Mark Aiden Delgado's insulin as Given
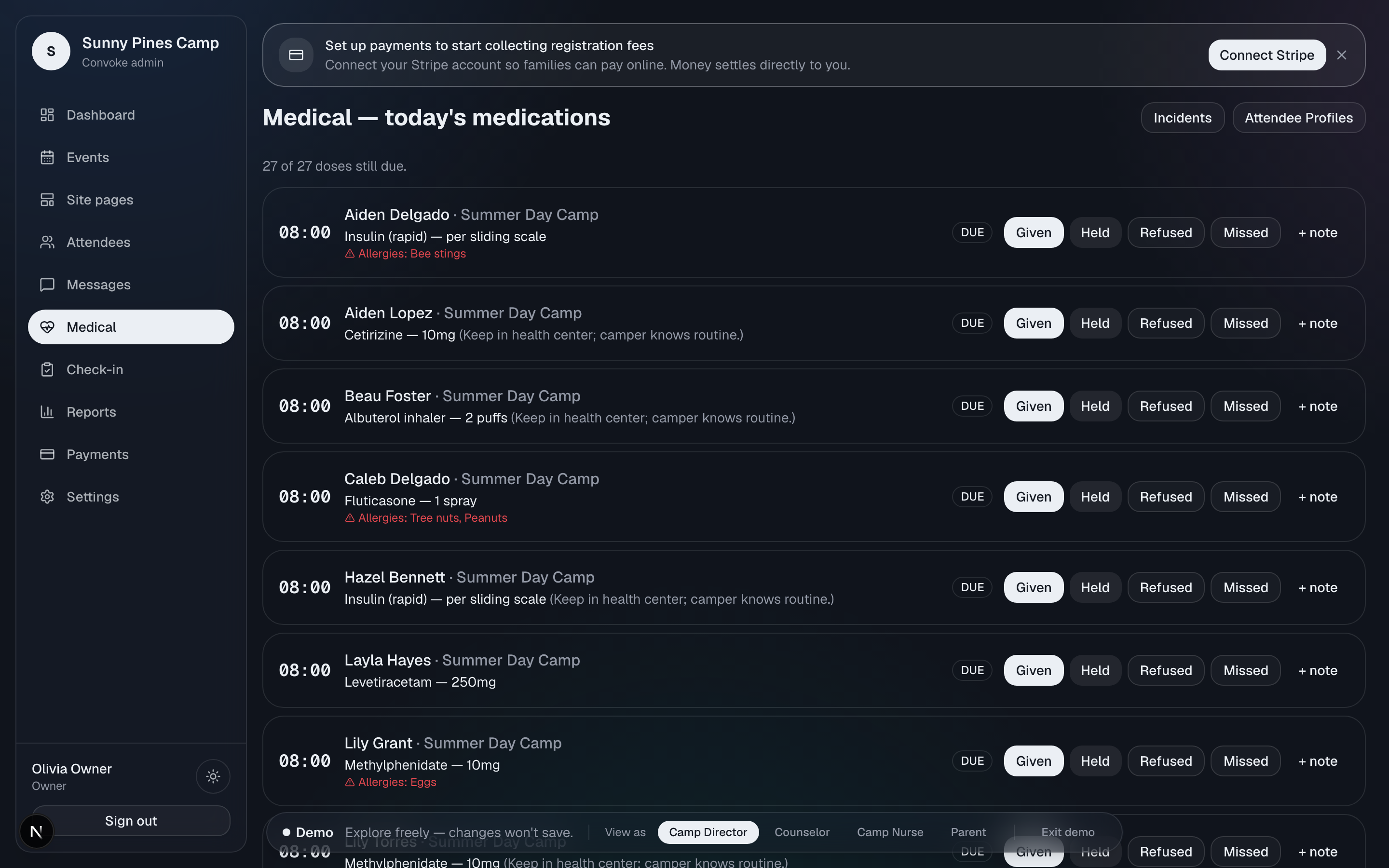This screenshot has height=868, width=1389. click(x=1033, y=232)
